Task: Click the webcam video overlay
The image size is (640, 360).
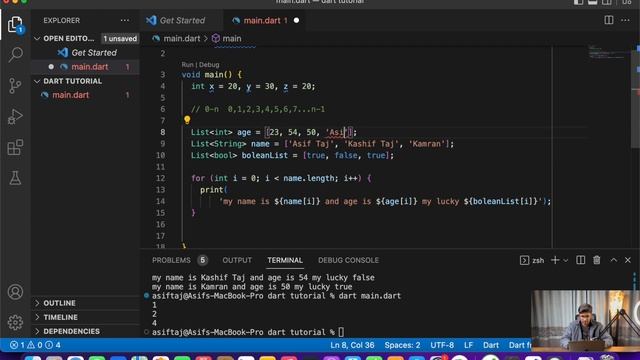Action: [585, 321]
